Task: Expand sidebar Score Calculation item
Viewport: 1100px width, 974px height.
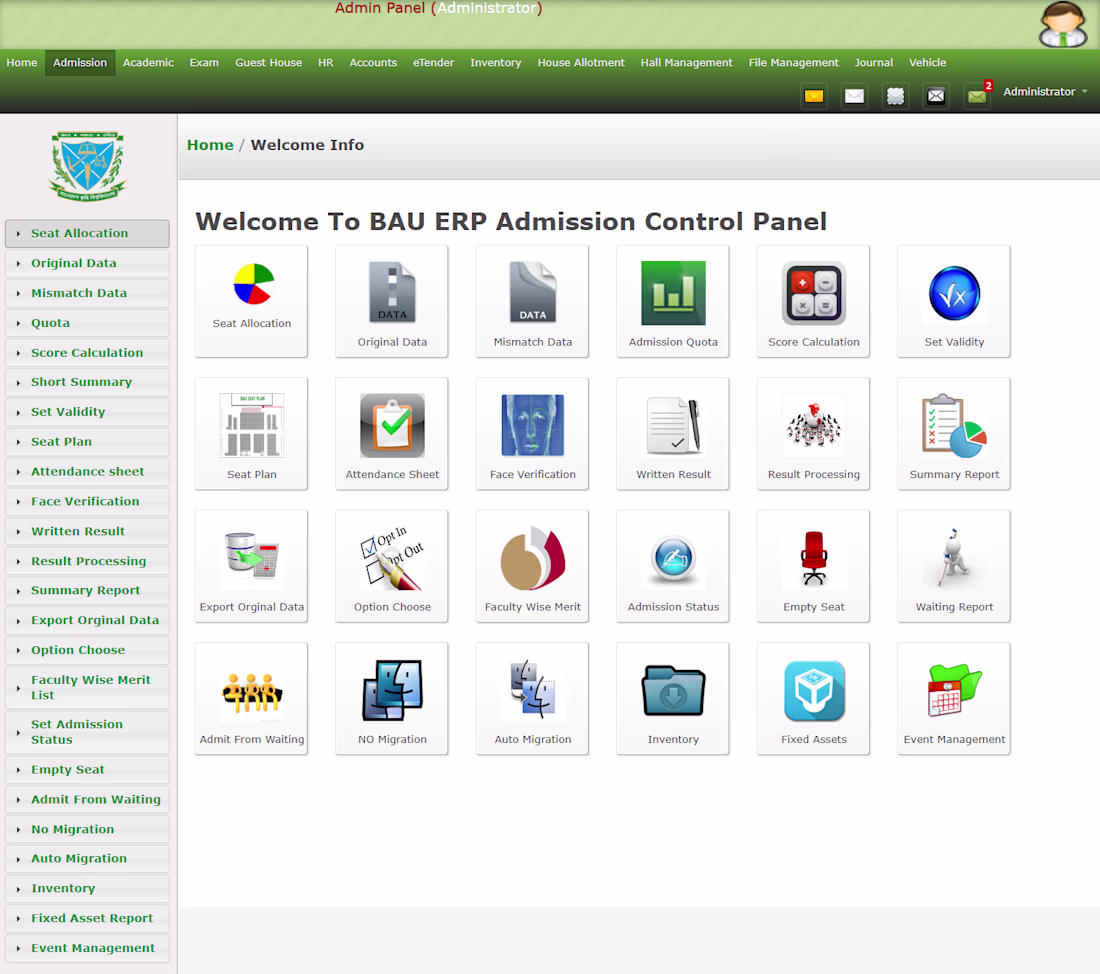Action: pyautogui.click(x=87, y=352)
